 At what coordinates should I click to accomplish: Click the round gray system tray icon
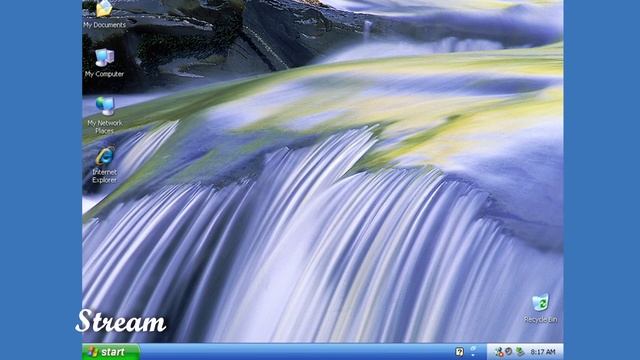(509, 351)
